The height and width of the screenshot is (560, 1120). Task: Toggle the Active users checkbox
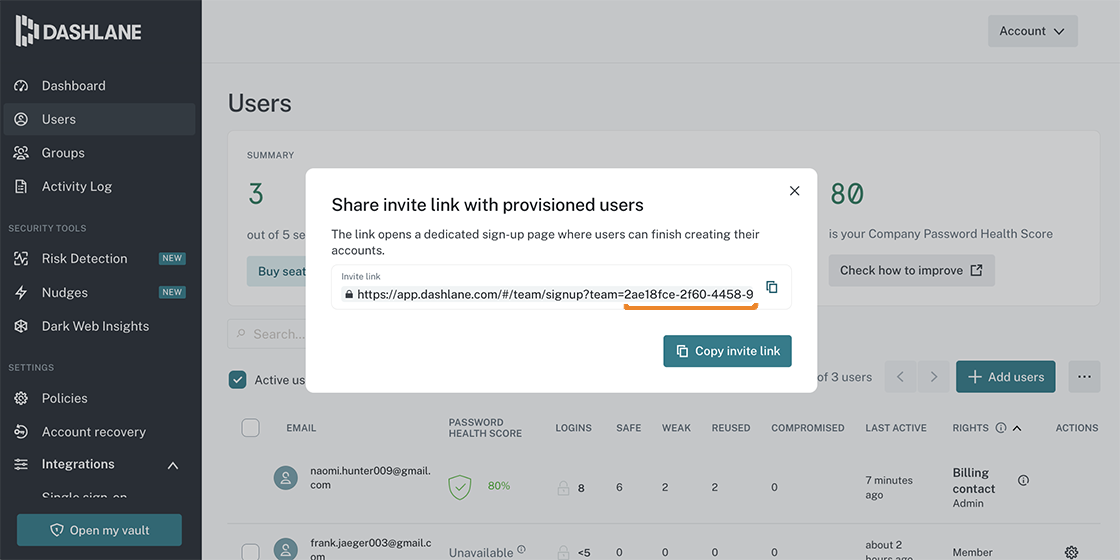(x=237, y=380)
